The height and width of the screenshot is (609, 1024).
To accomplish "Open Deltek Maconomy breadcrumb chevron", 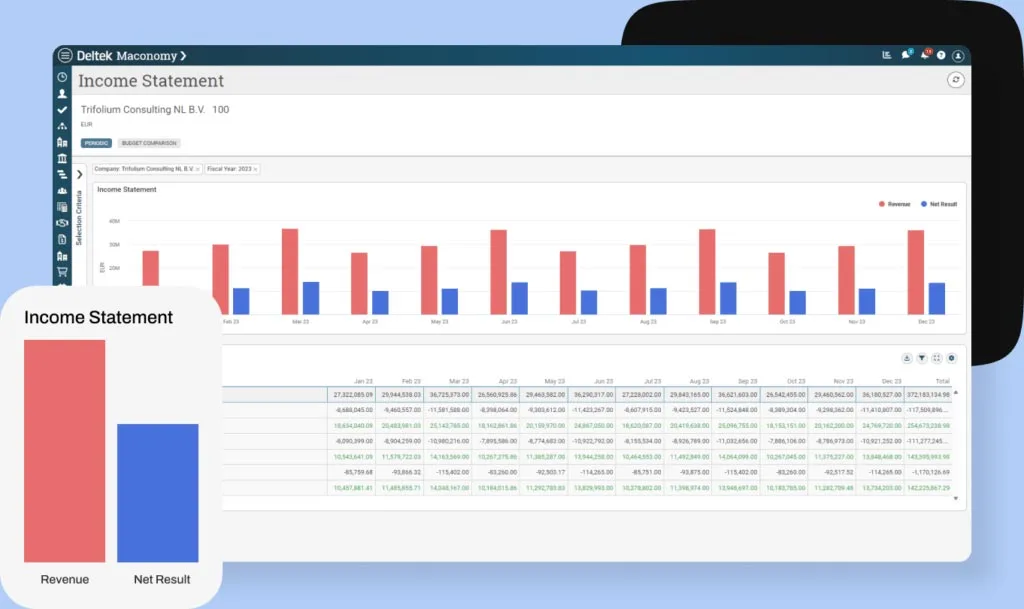I will pos(184,56).
